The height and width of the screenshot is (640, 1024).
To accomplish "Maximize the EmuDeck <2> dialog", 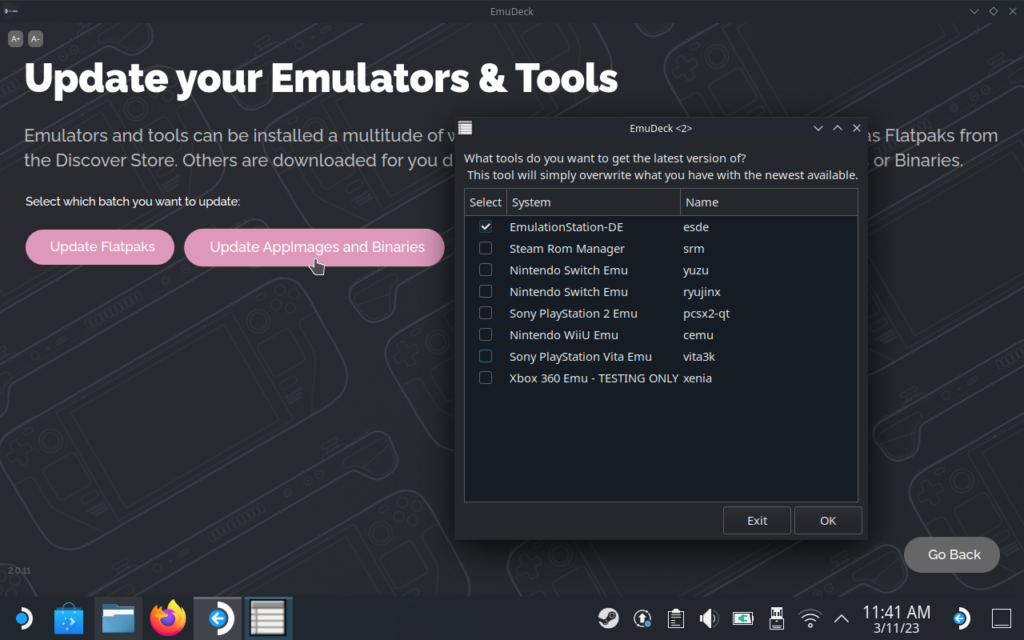I will [x=837, y=128].
